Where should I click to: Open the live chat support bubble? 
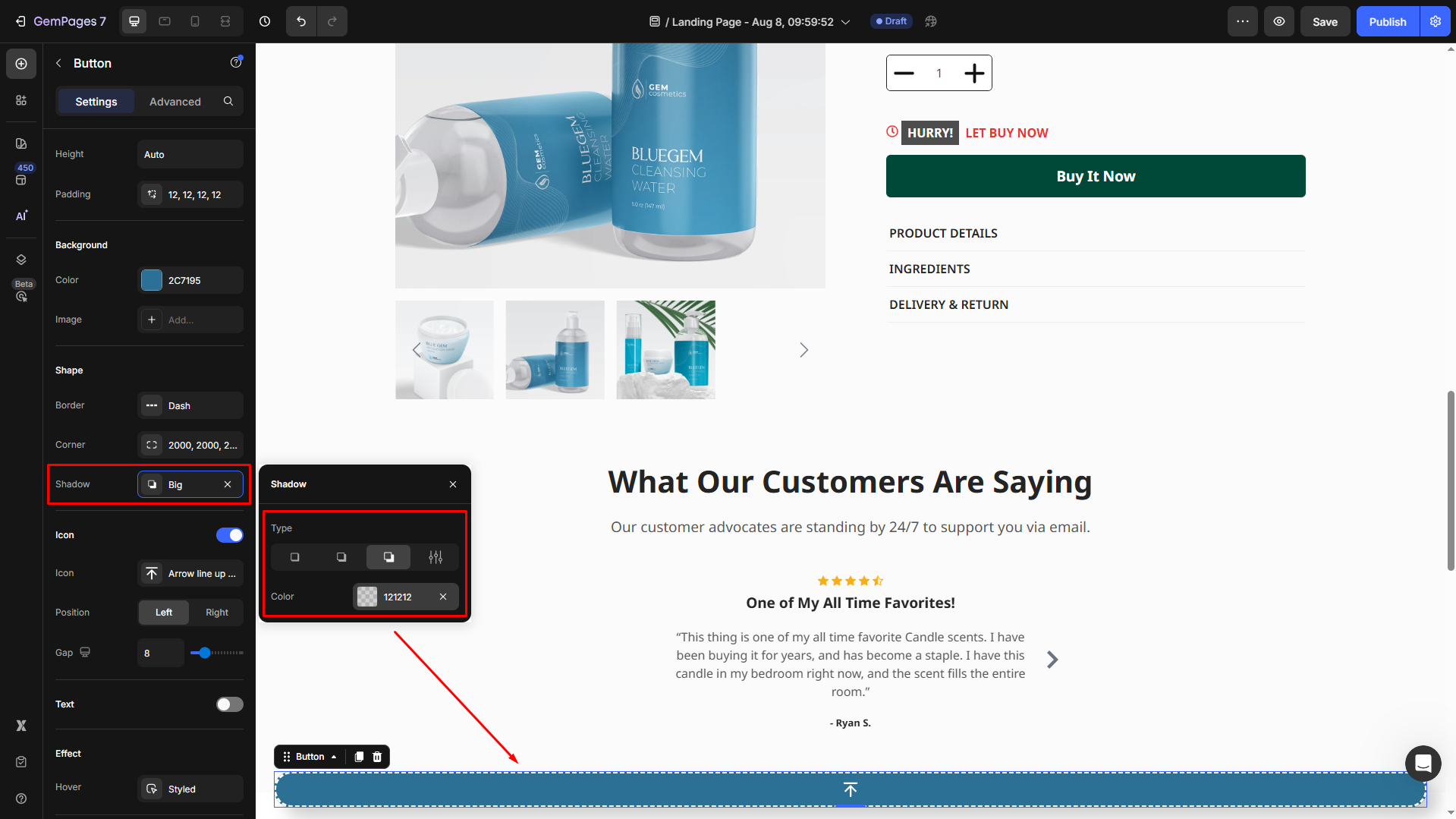tap(1423, 763)
